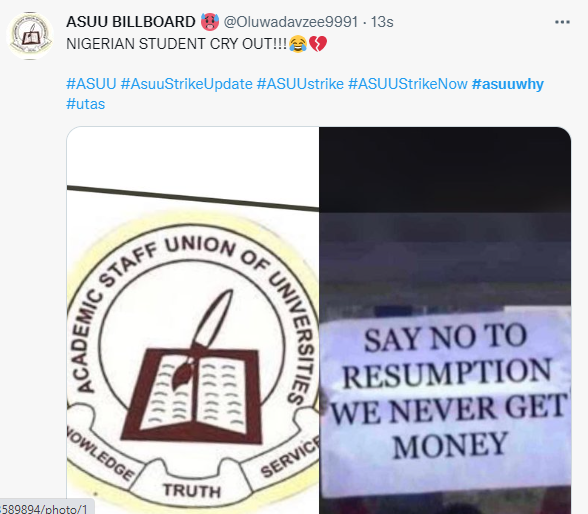The height and width of the screenshot is (514, 588).
Task: Open the ASUU BILLBOARD display name link
Action: [130, 22]
